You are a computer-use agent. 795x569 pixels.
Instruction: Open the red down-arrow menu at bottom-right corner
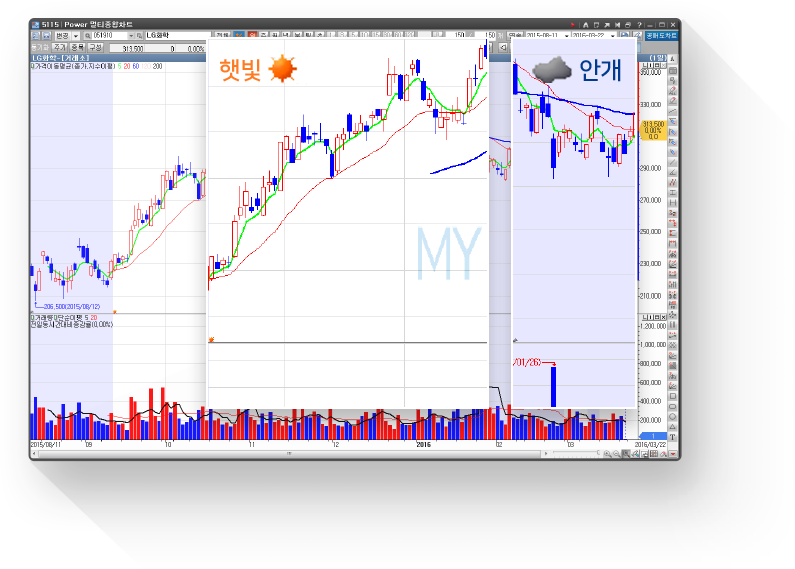(x=673, y=454)
